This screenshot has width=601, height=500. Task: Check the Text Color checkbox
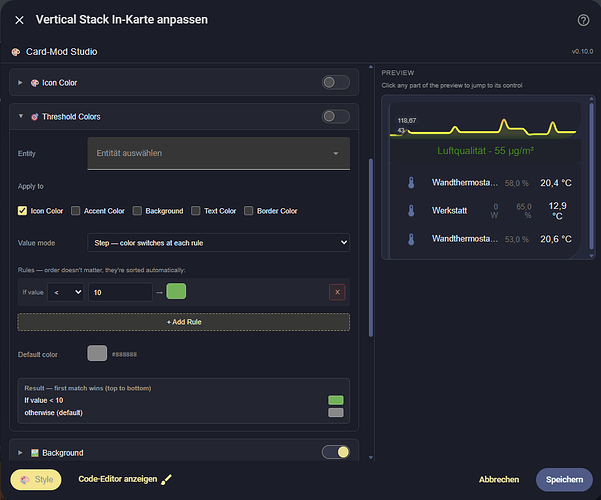195,211
